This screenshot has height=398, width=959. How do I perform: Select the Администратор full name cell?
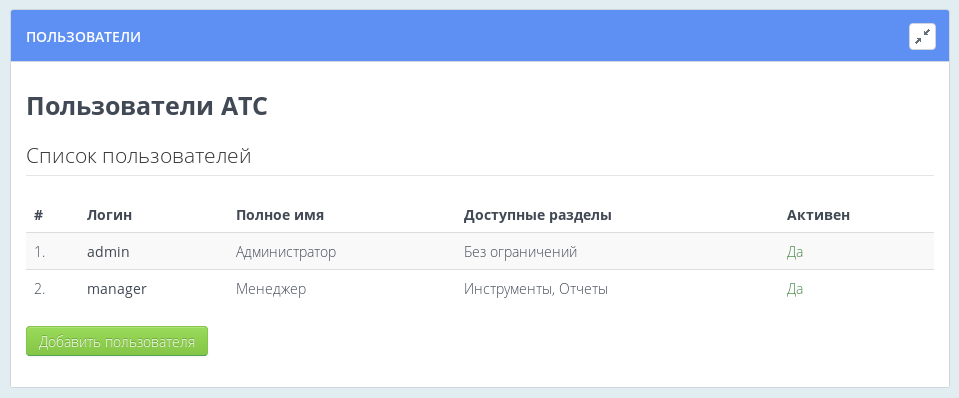pos(286,252)
